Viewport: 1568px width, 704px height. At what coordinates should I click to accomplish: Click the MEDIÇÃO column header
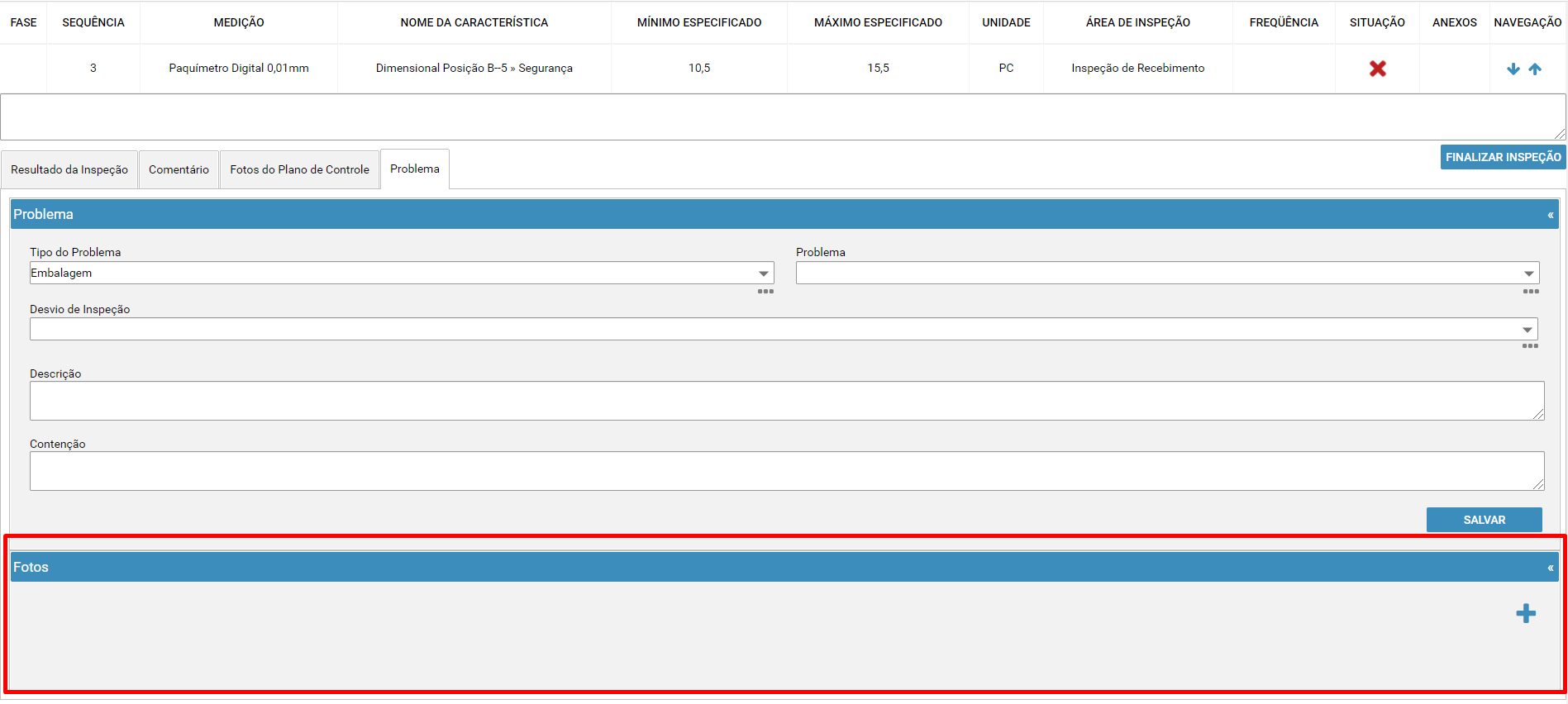(239, 22)
